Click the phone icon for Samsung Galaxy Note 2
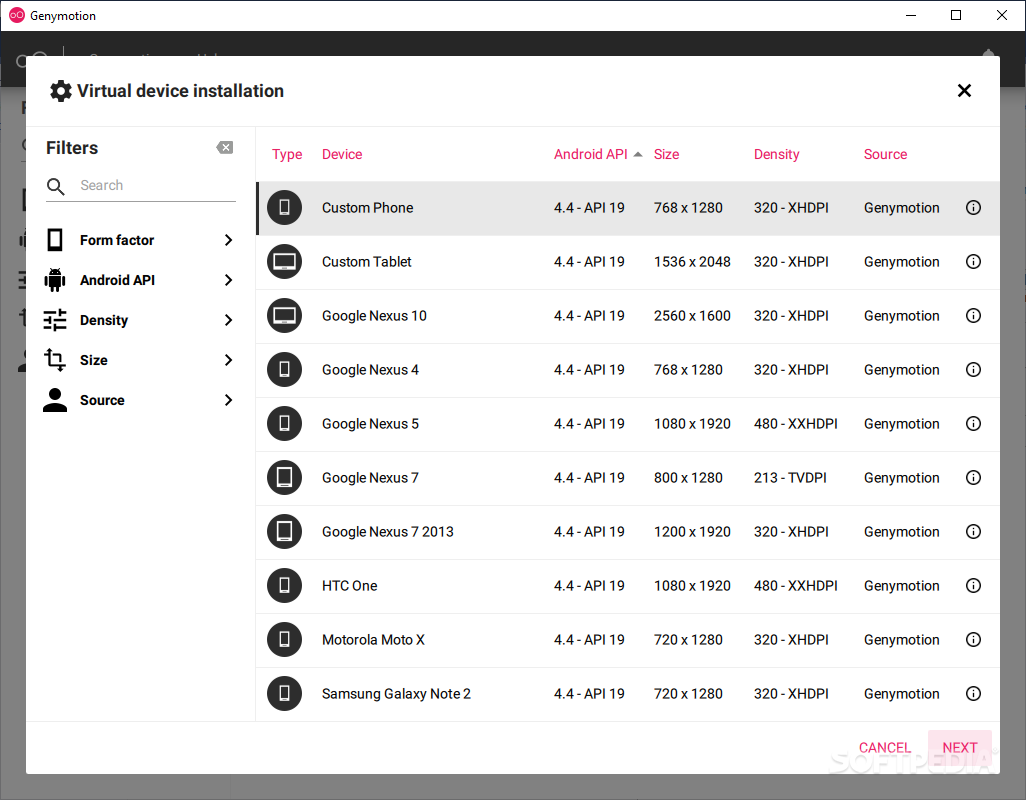1026x800 pixels. click(284, 693)
